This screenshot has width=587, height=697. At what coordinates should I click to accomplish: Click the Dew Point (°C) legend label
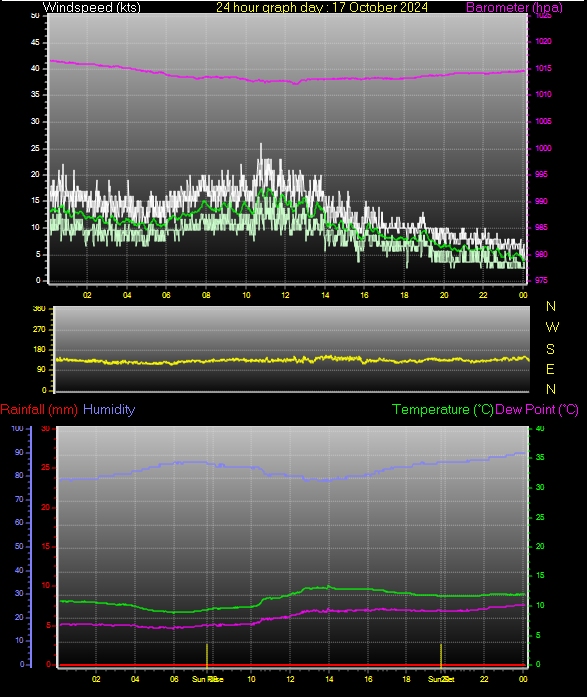537,409
